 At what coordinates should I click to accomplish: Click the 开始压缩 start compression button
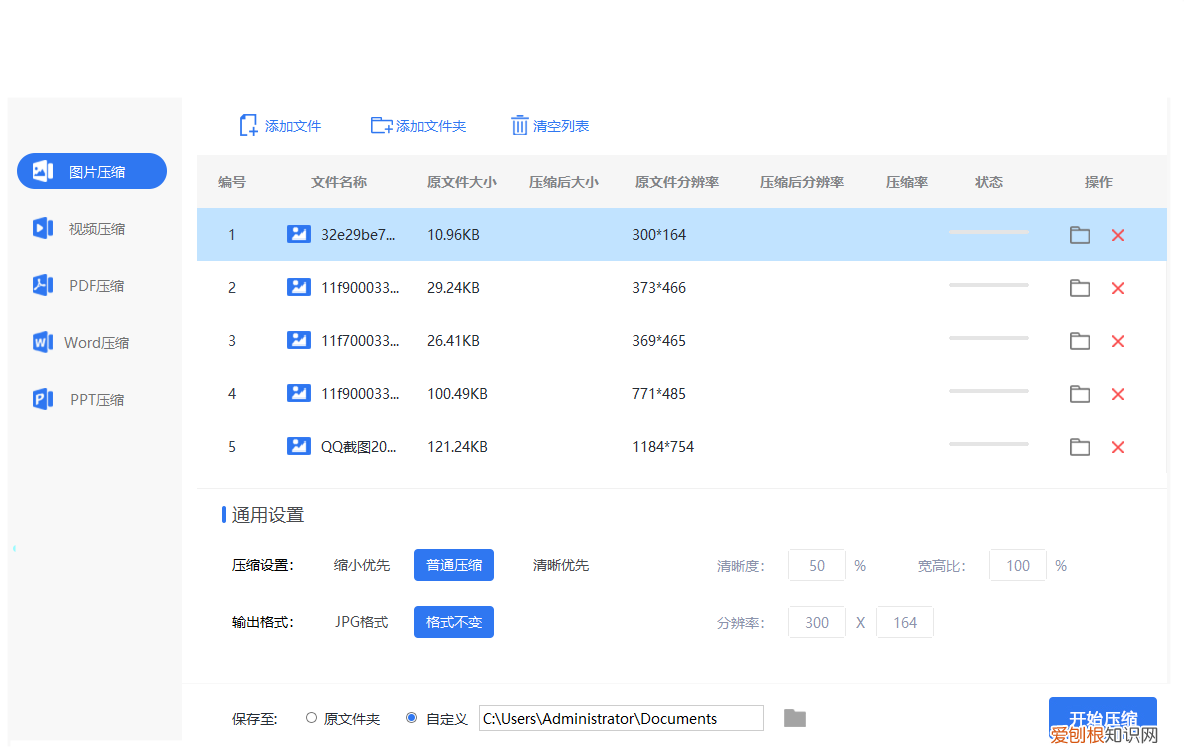pyautogui.click(x=1103, y=718)
